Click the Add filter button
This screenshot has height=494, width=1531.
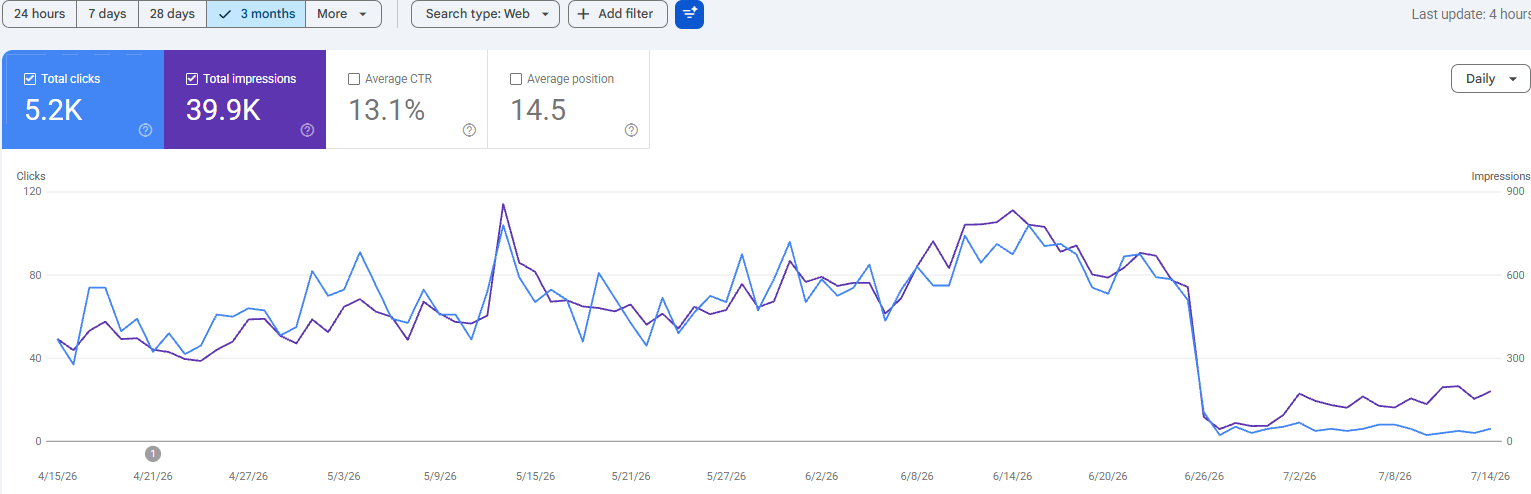(x=618, y=14)
